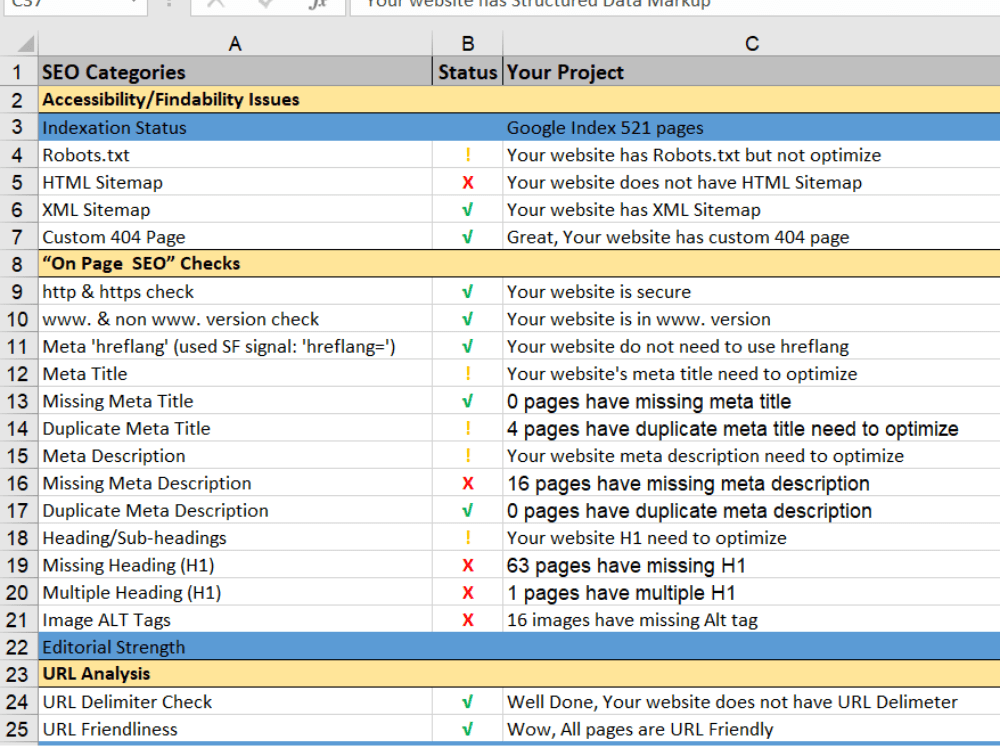Select the 'Your Project' header cell
The width and height of the screenshot is (1000, 750).
pyautogui.click(x=751, y=72)
